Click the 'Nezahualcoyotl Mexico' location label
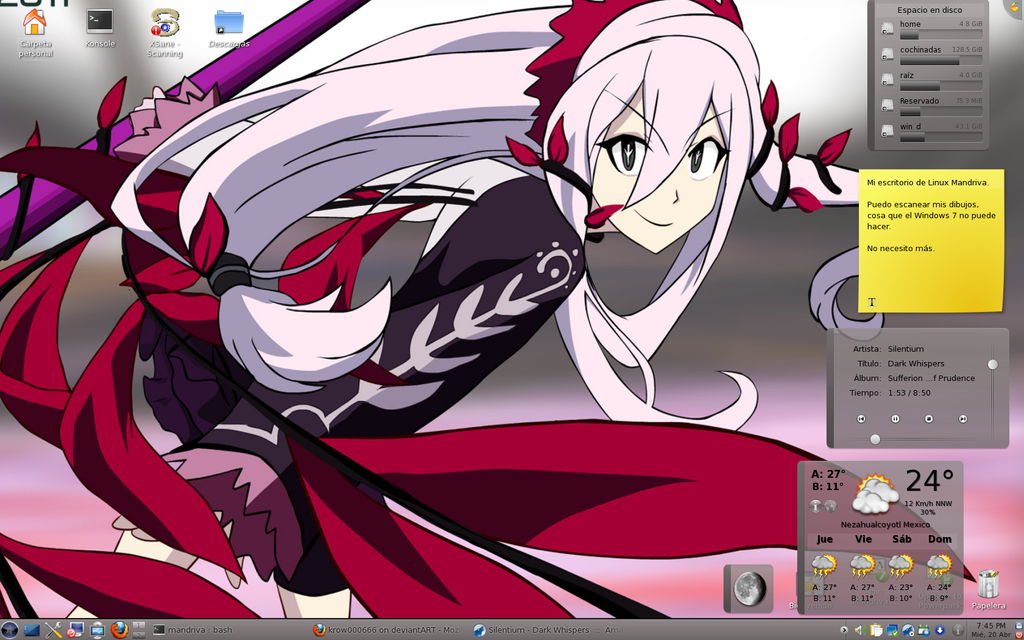Image resolution: width=1024 pixels, height=640 pixels. click(885, 524)
